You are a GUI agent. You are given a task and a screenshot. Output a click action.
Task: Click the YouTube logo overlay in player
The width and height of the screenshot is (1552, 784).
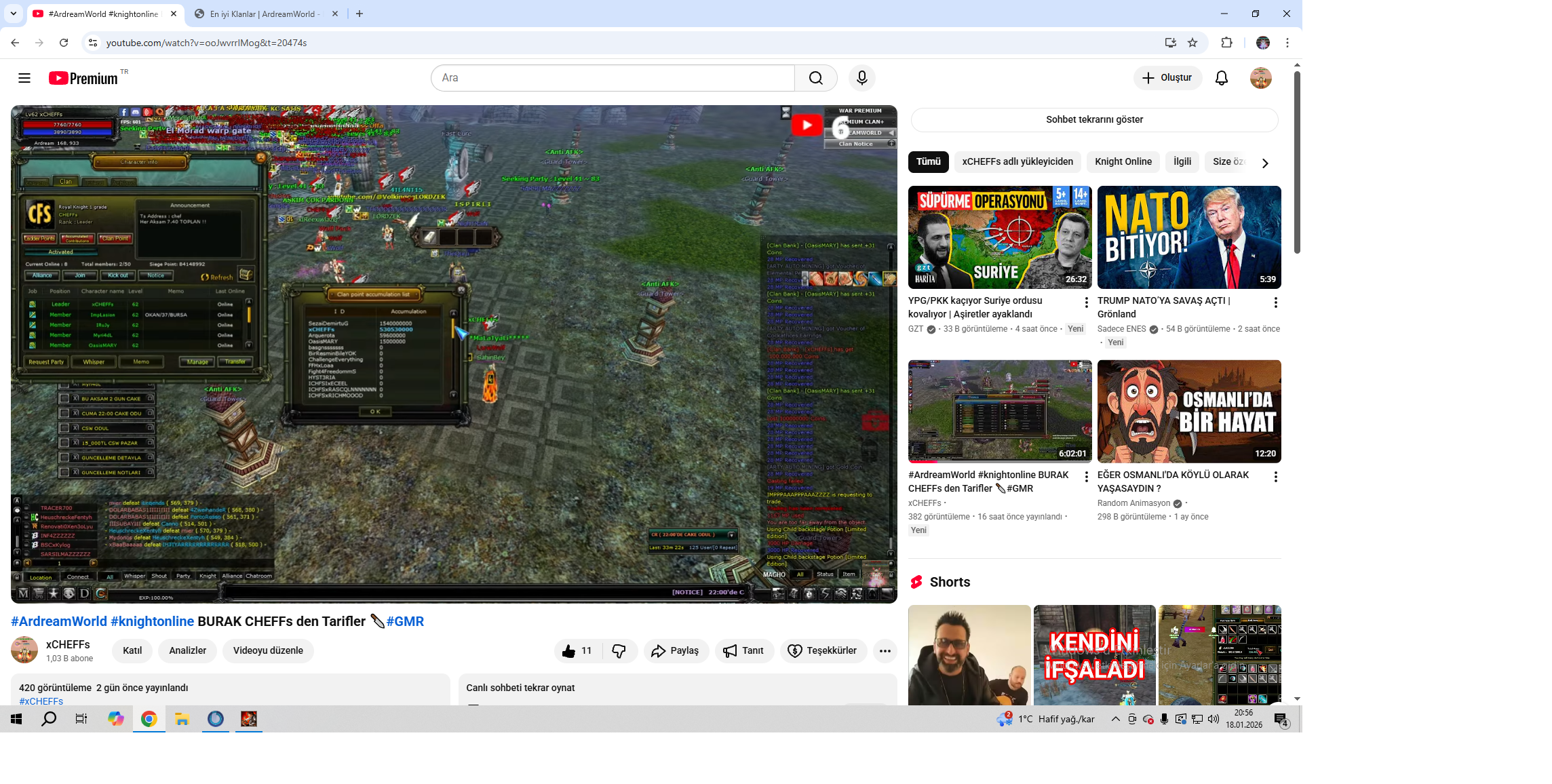coord(807,125)
